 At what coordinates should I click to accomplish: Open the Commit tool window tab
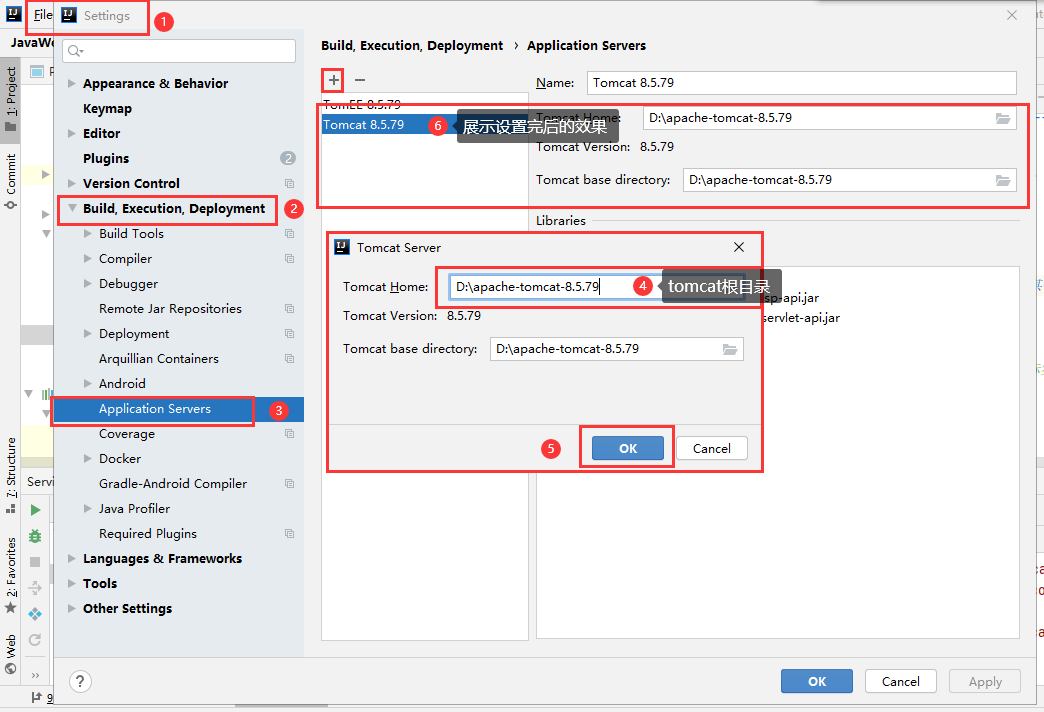(x=11, y=180)
